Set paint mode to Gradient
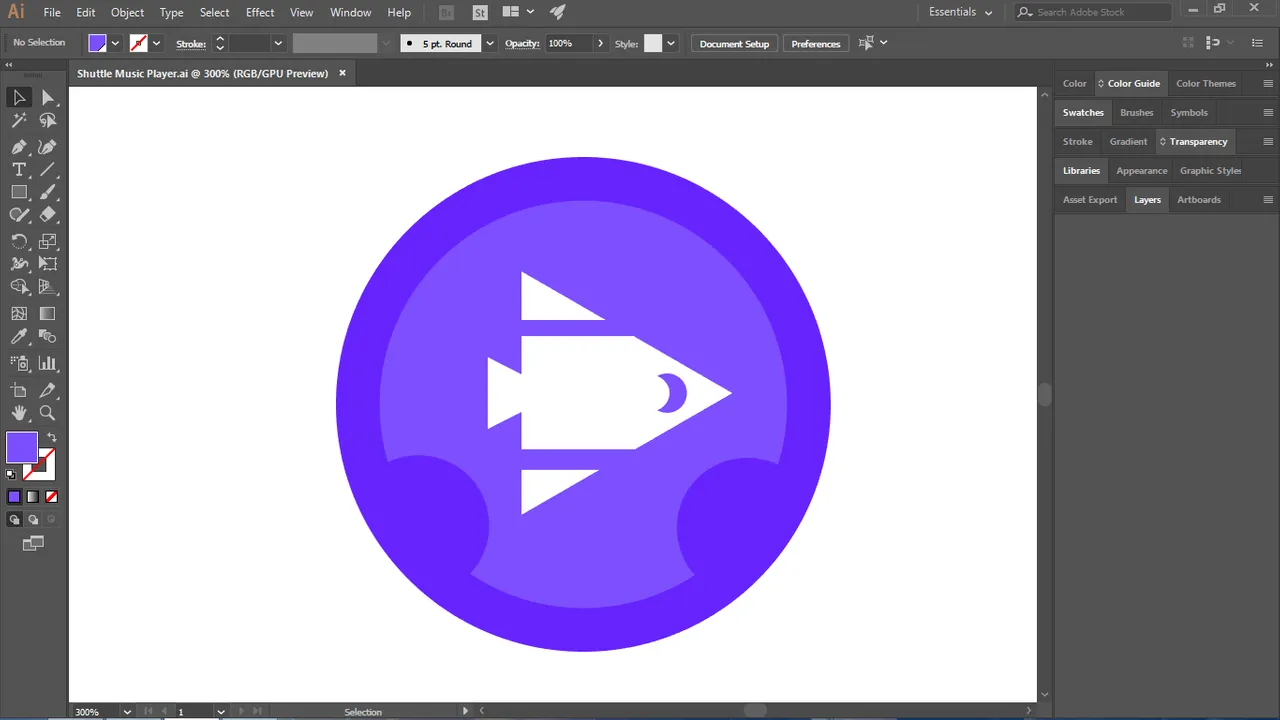 click(x=33, y=496)
